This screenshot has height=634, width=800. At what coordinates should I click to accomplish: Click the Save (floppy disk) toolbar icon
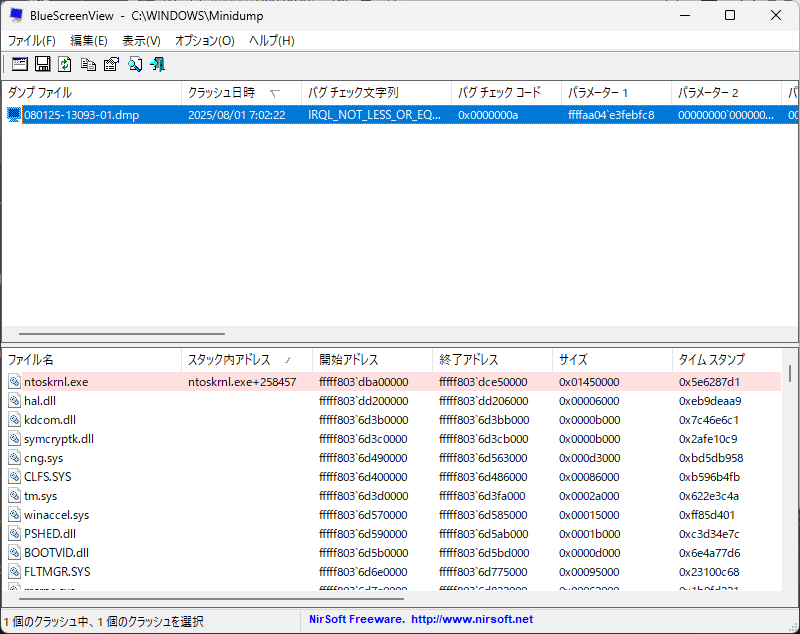(42, 64)
